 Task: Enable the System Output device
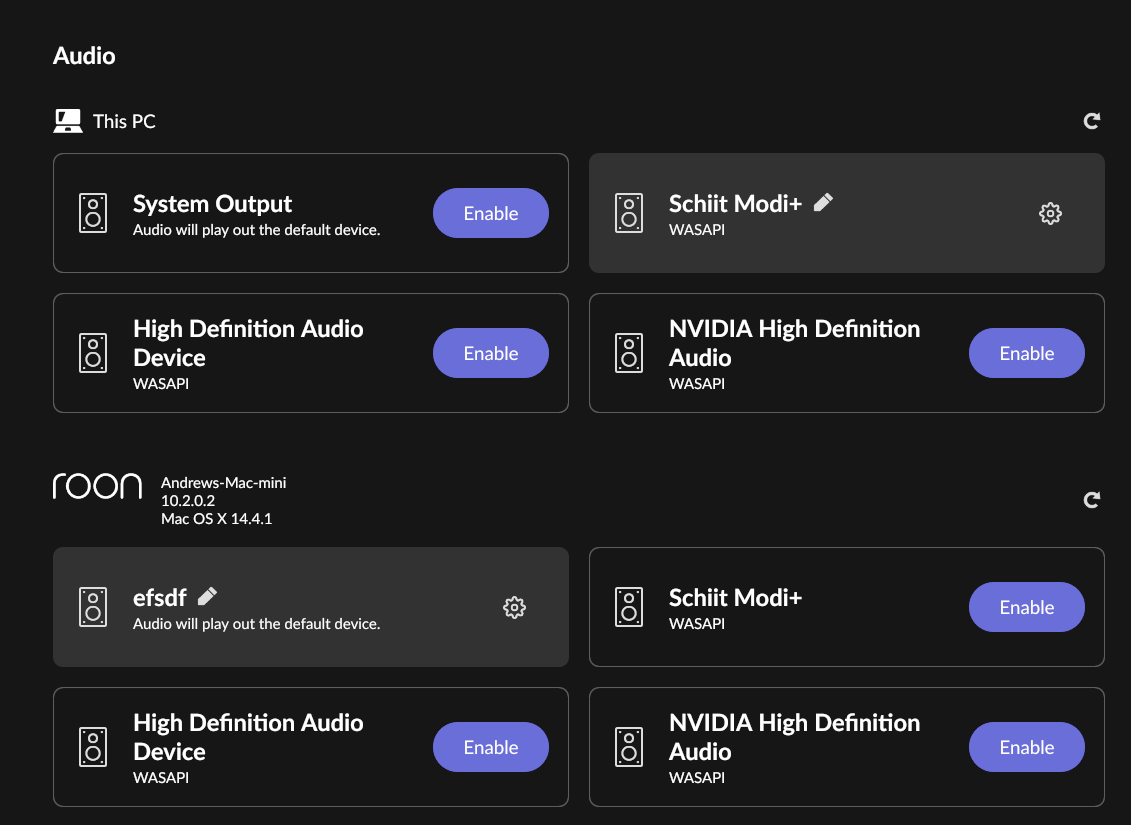[x=490, y=213]
